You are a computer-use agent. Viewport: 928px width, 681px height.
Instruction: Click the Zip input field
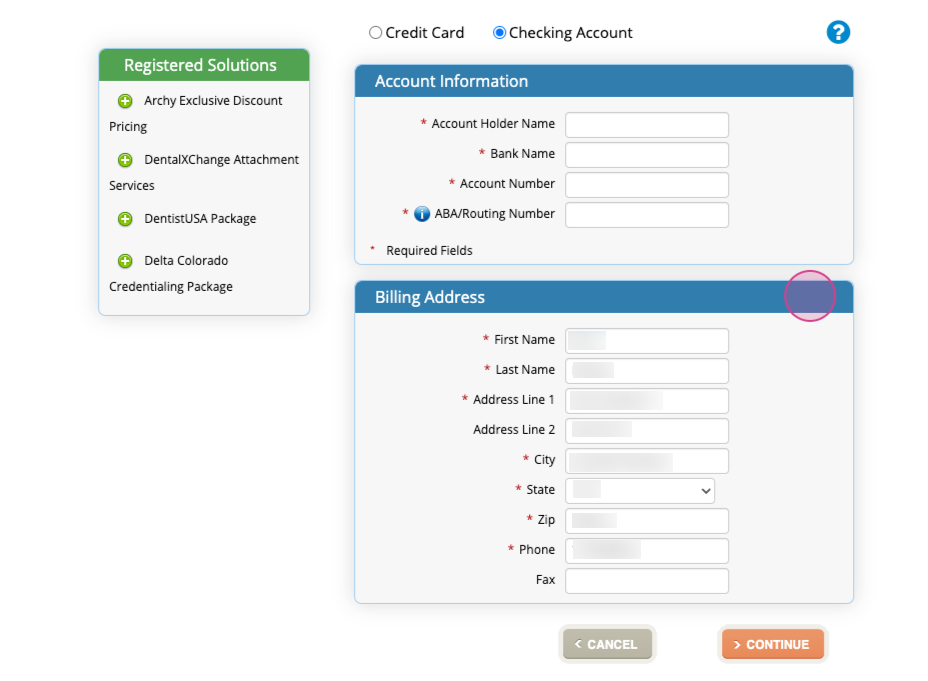click(647, 521)
